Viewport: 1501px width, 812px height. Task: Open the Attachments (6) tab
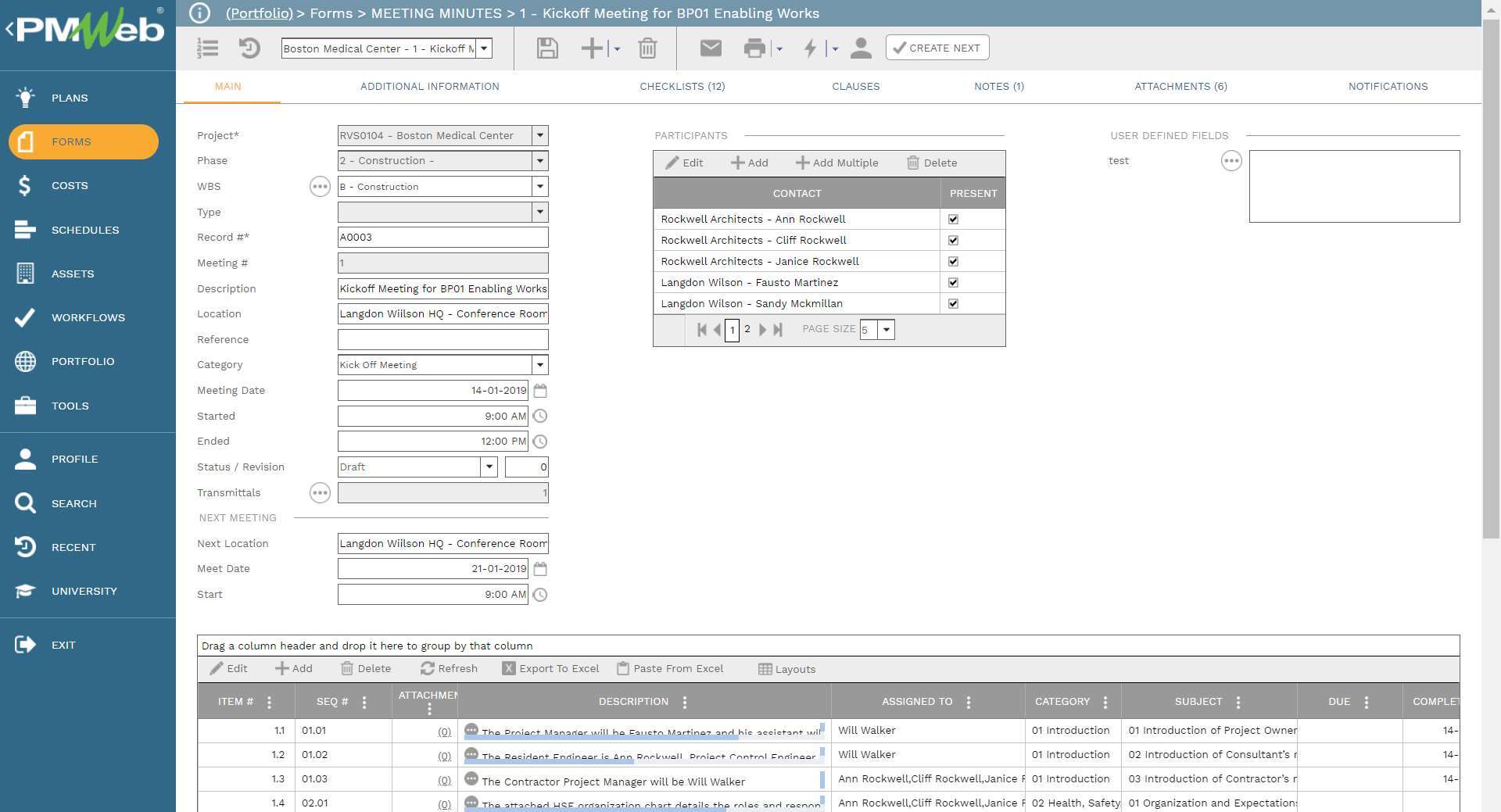click(1180, 87)
